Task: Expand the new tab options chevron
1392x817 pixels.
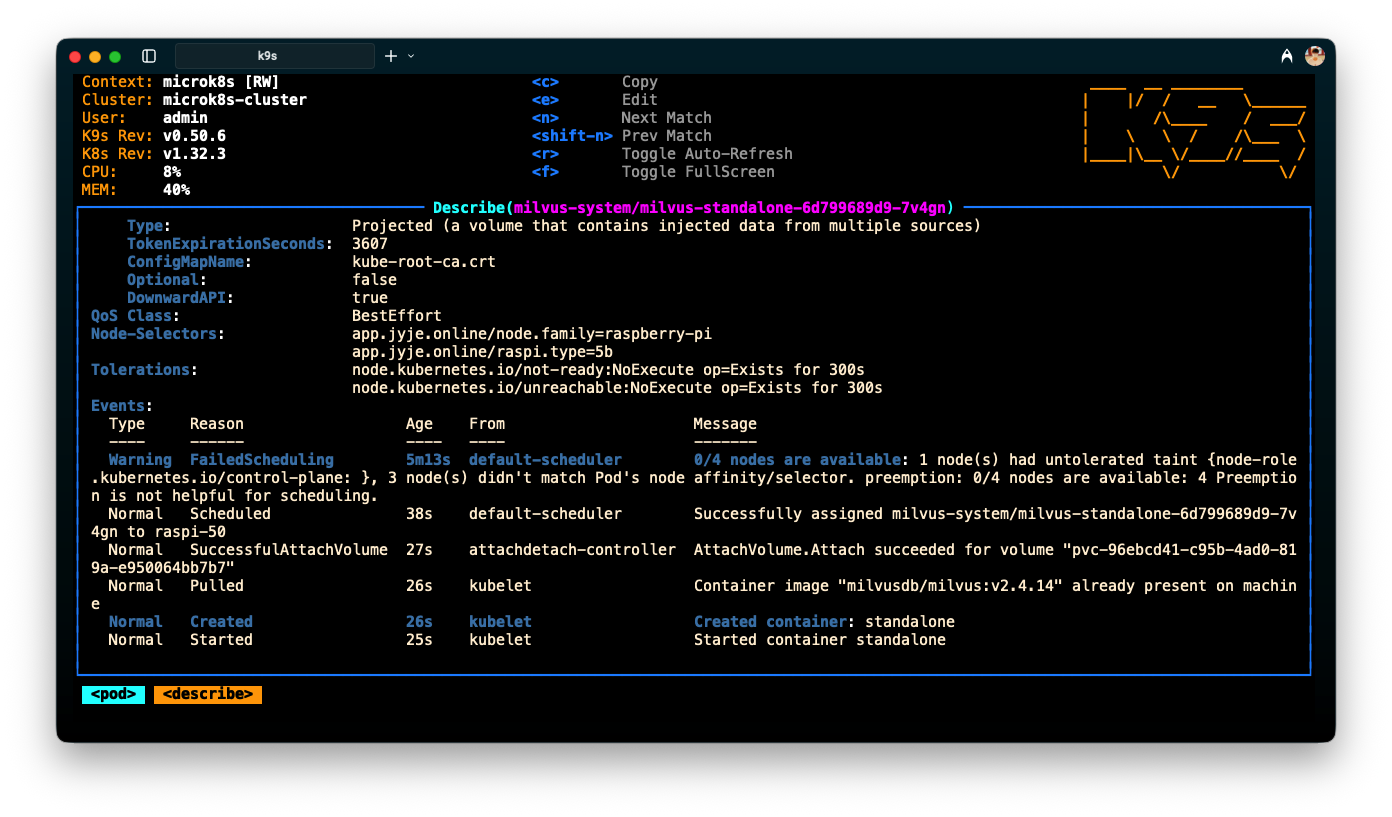Action: tap(411, 56)
